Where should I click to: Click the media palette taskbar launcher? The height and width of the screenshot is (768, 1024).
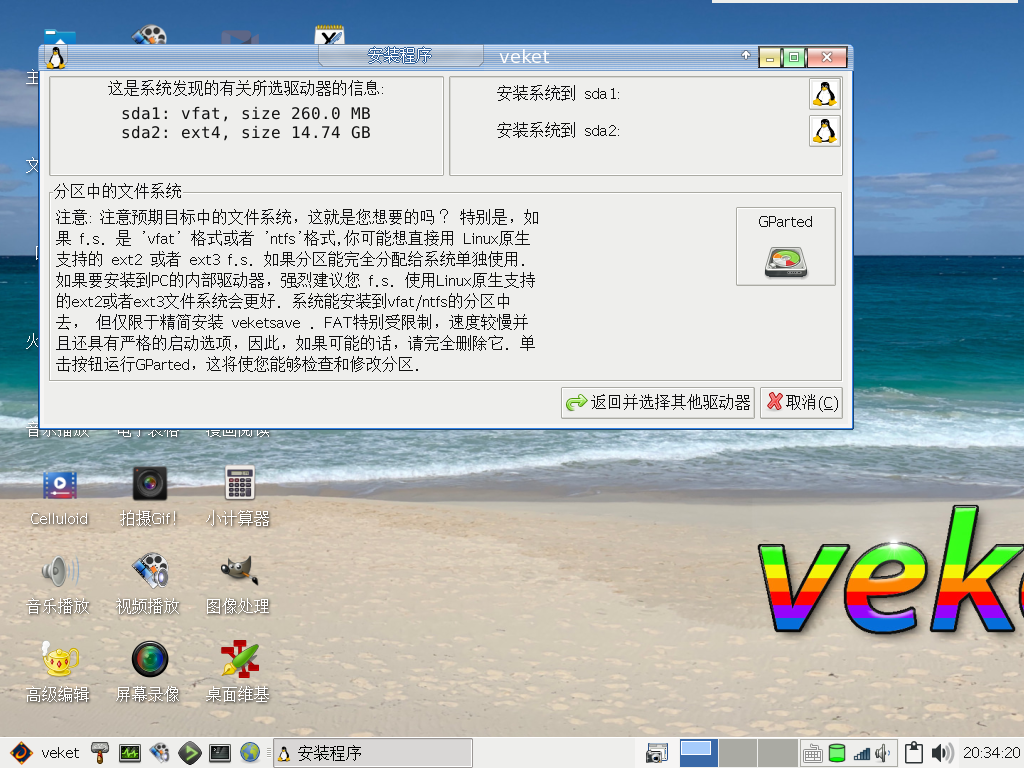pos(159,753)
